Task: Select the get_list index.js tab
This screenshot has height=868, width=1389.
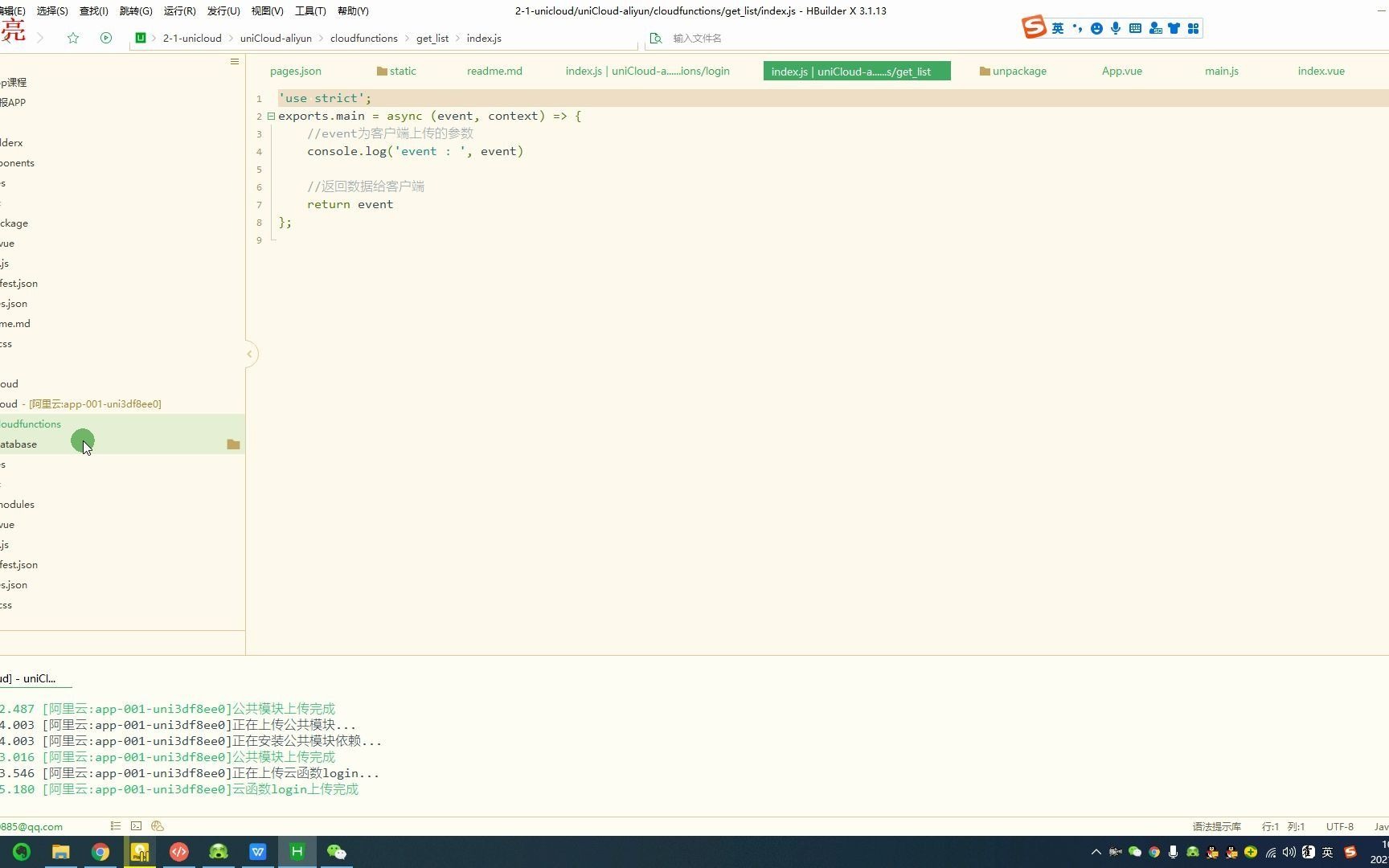Action: coord(857,71)
